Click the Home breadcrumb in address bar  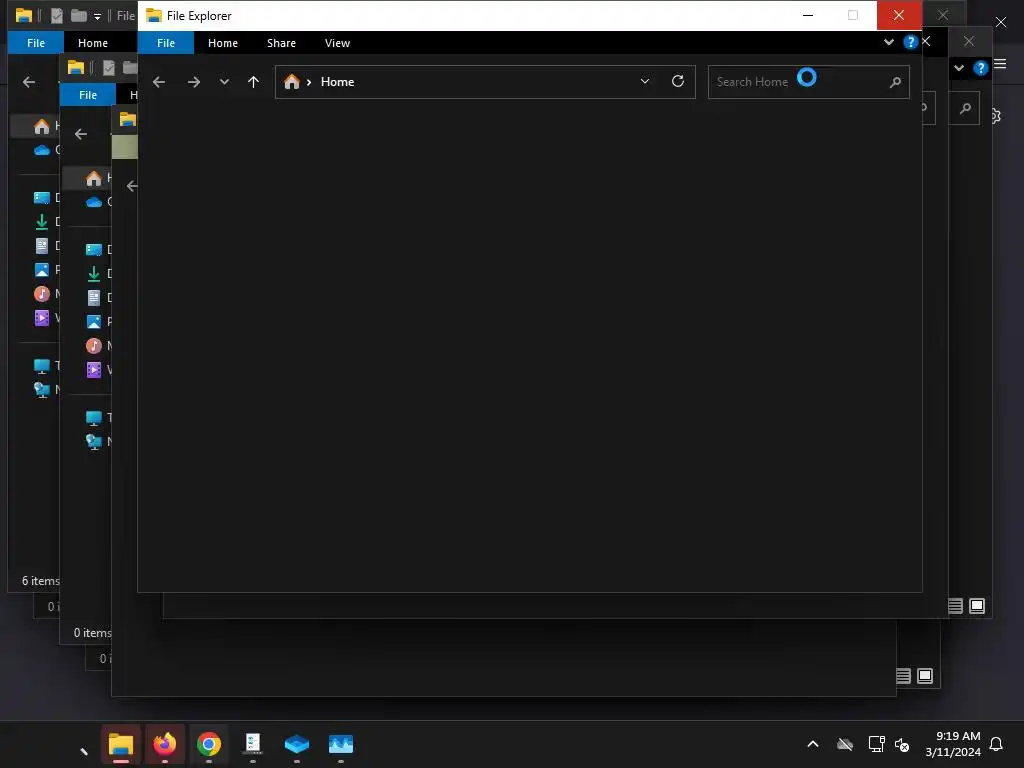338,82
